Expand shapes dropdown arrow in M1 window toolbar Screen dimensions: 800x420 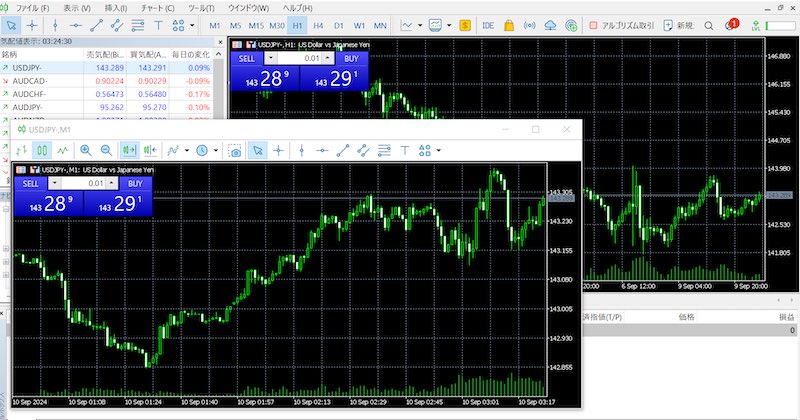(438, 151)
